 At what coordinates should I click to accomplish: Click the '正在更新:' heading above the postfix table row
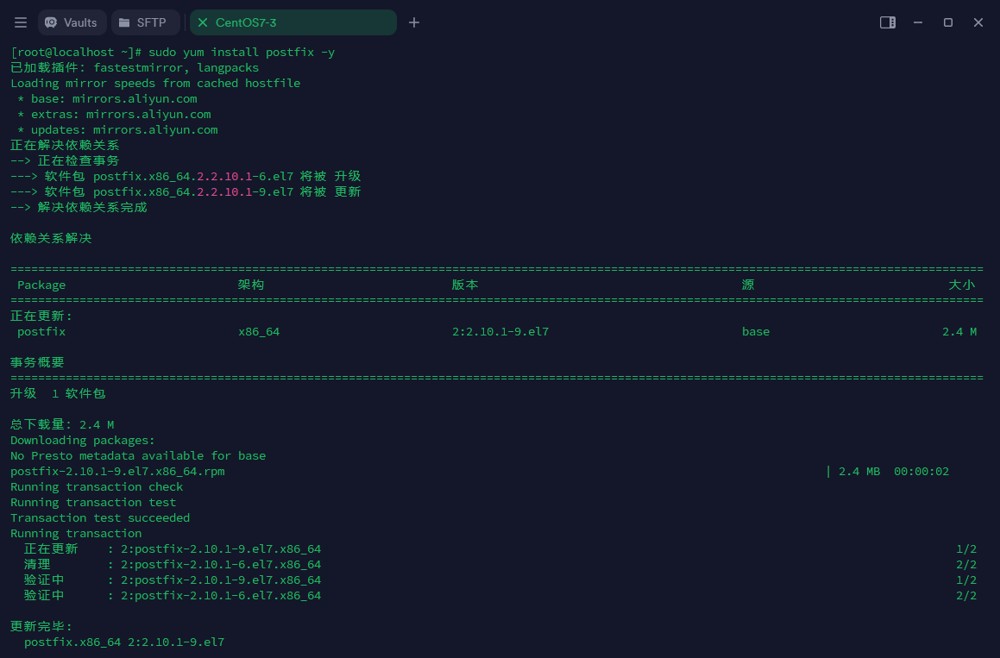[41, 316]
